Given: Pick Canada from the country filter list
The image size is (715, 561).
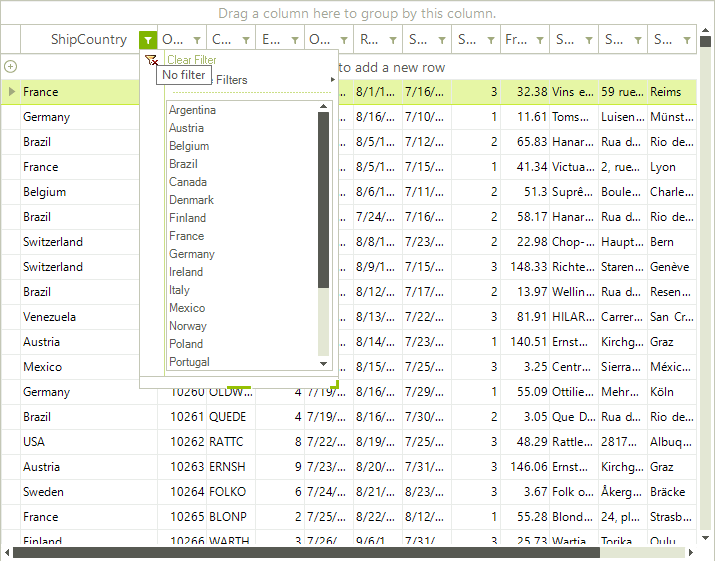Looking at the screenshot, I should pyautogui.click(x=188, y=182).
